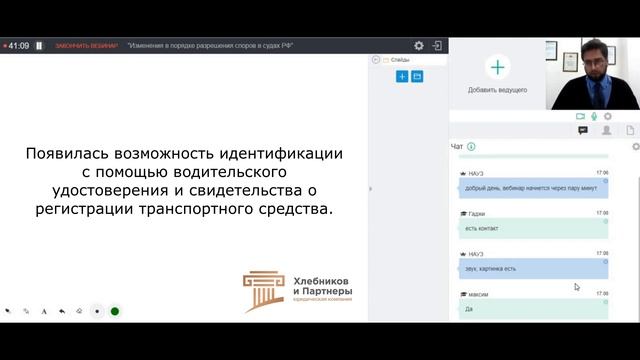The height and width of the screenshot is (360, 640).
Task: Switch to the participants tab icon
Action: point(607,130)
